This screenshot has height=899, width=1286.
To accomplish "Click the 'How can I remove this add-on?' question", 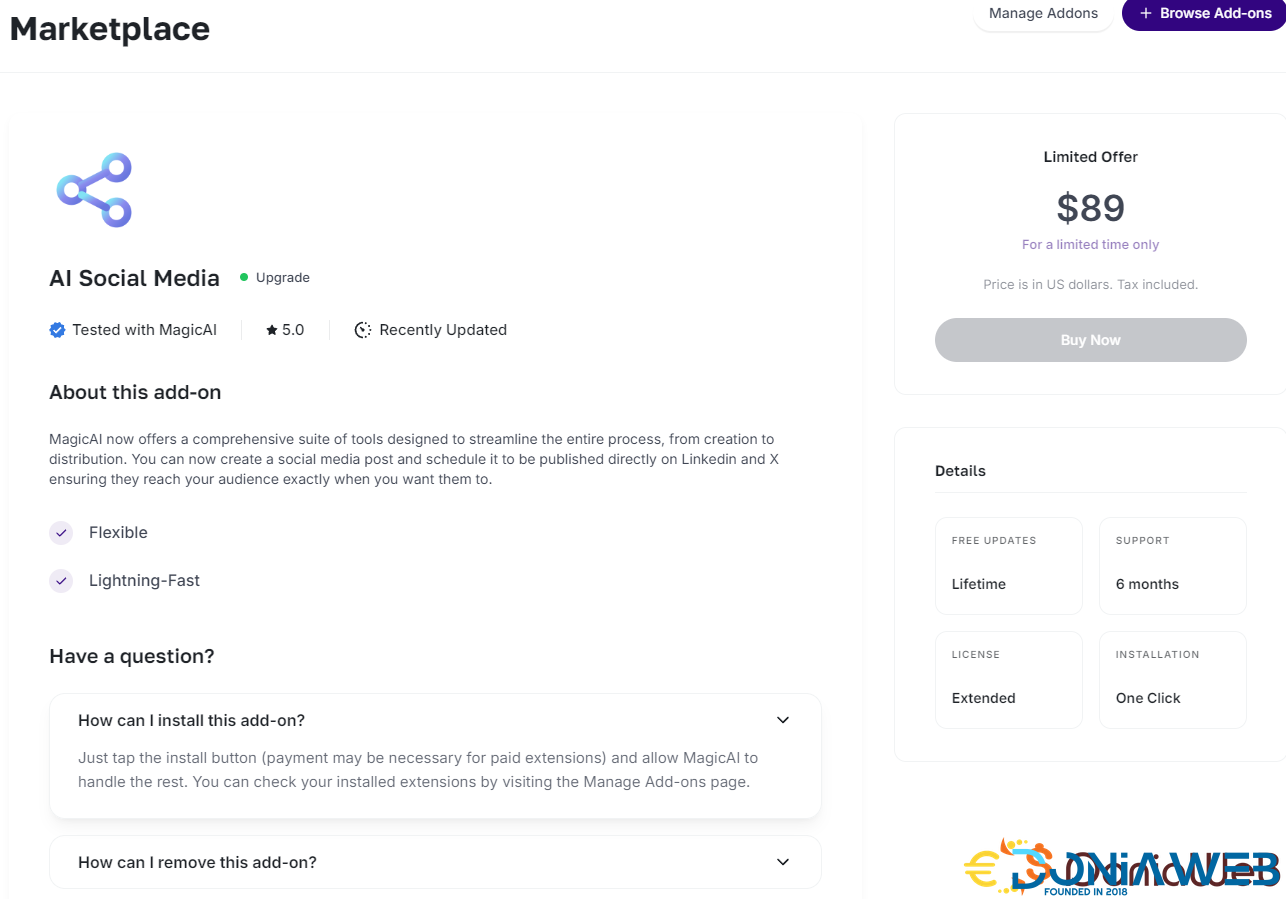I will tap(198, 862).
